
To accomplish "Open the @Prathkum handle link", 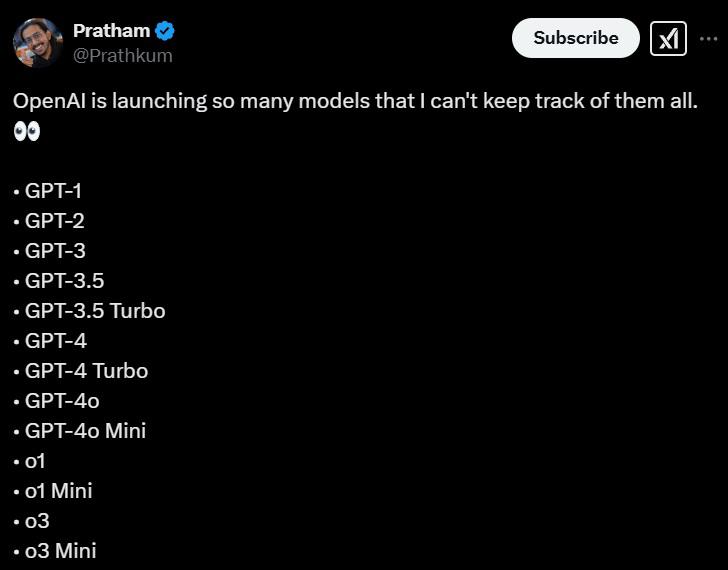I will 122,55.
